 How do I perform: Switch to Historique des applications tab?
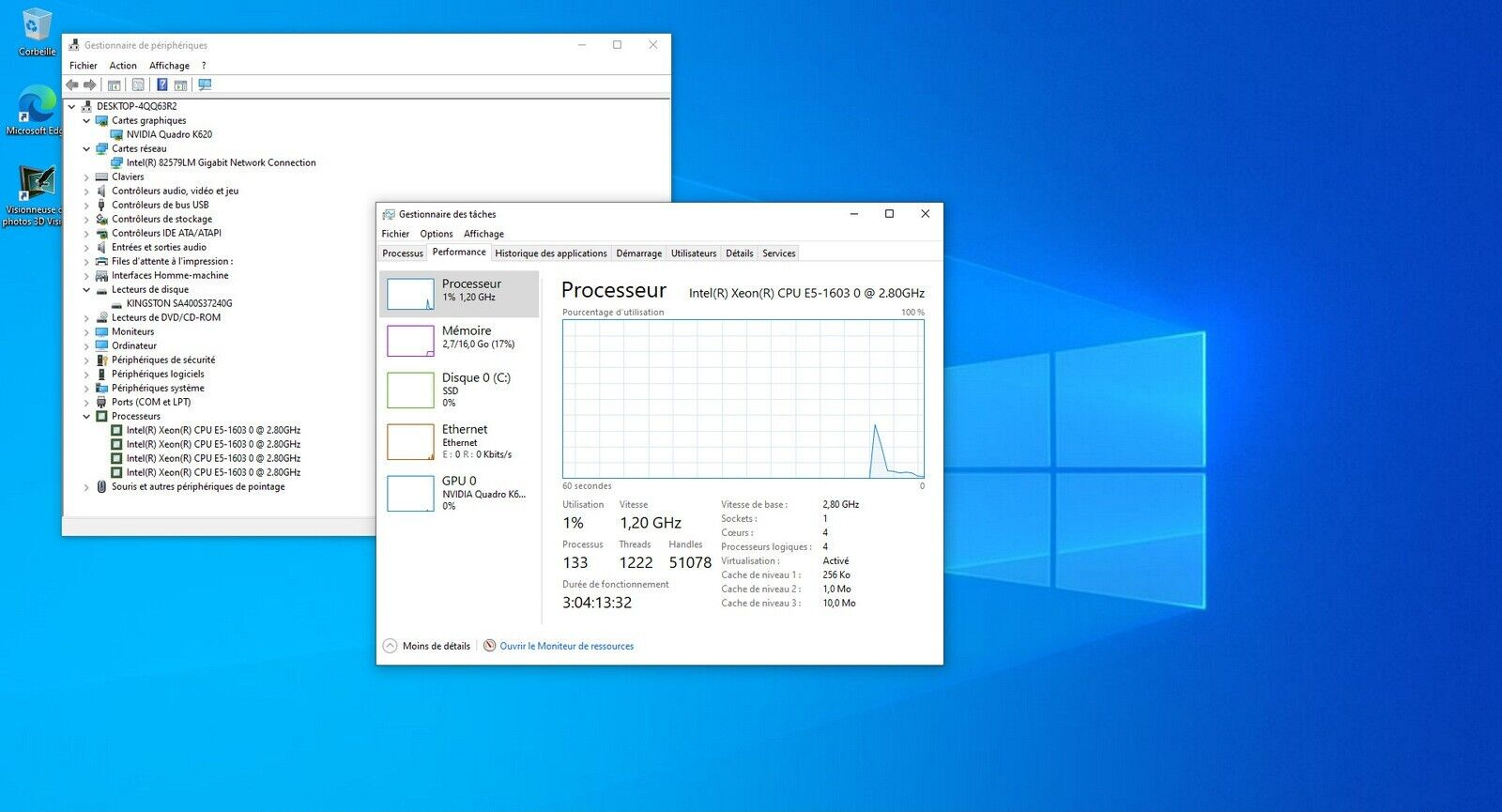(551, 253)
